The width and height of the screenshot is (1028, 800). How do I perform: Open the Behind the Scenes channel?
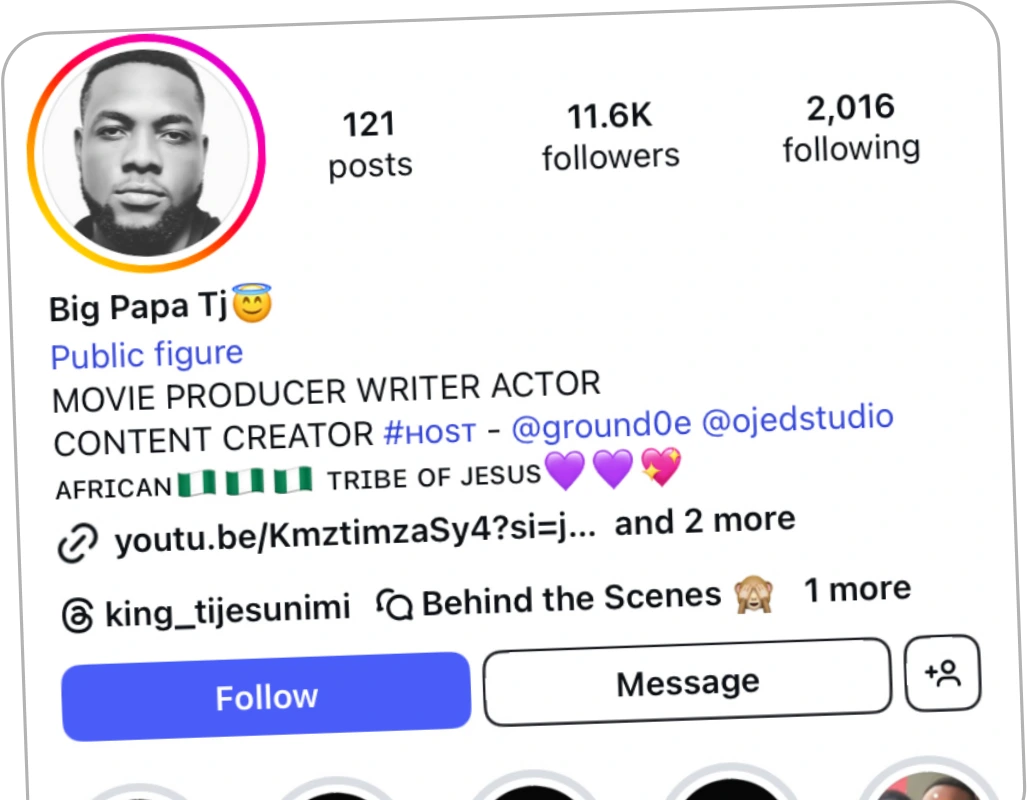click(571, 598)
